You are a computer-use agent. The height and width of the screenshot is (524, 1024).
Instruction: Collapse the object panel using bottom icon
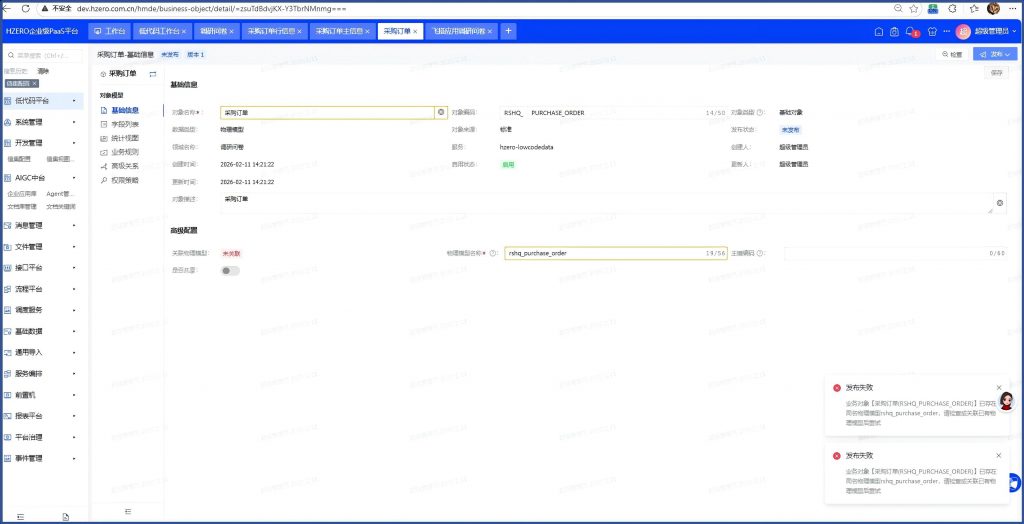click(127, 511)
